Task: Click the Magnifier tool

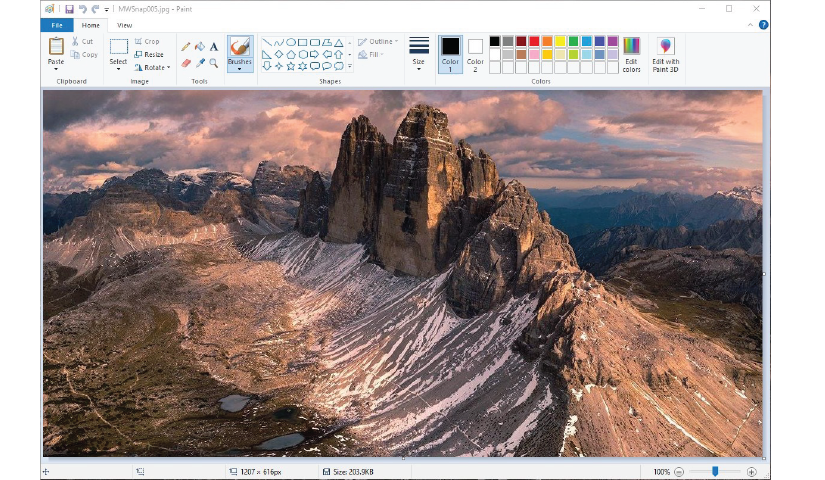Action: [x=214, y=62]
